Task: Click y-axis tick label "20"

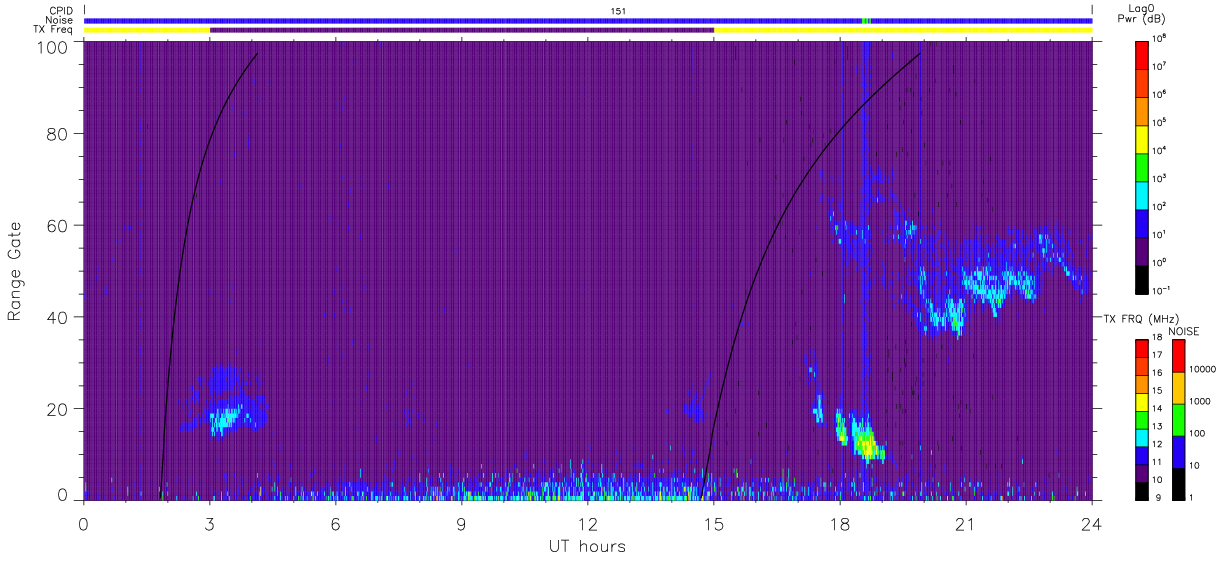Action: click(58, 409)
